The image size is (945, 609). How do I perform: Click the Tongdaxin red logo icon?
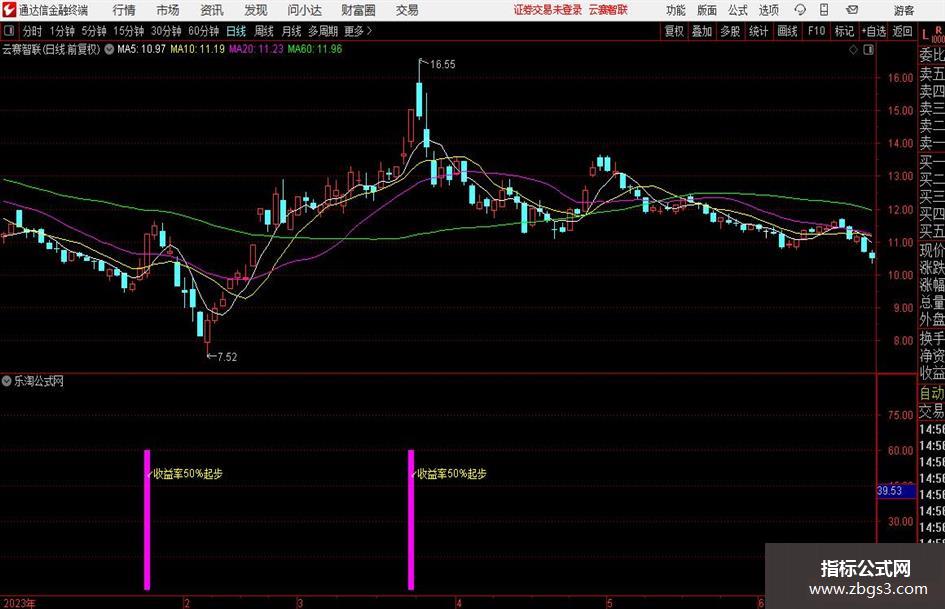point(9,10)
